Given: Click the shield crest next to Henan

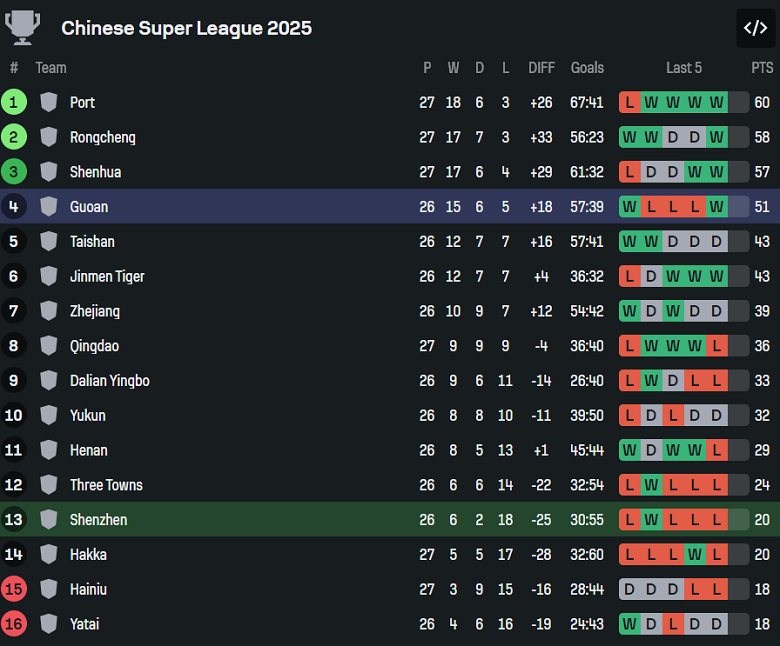Looking at the screenshot, I should (49, 450).
